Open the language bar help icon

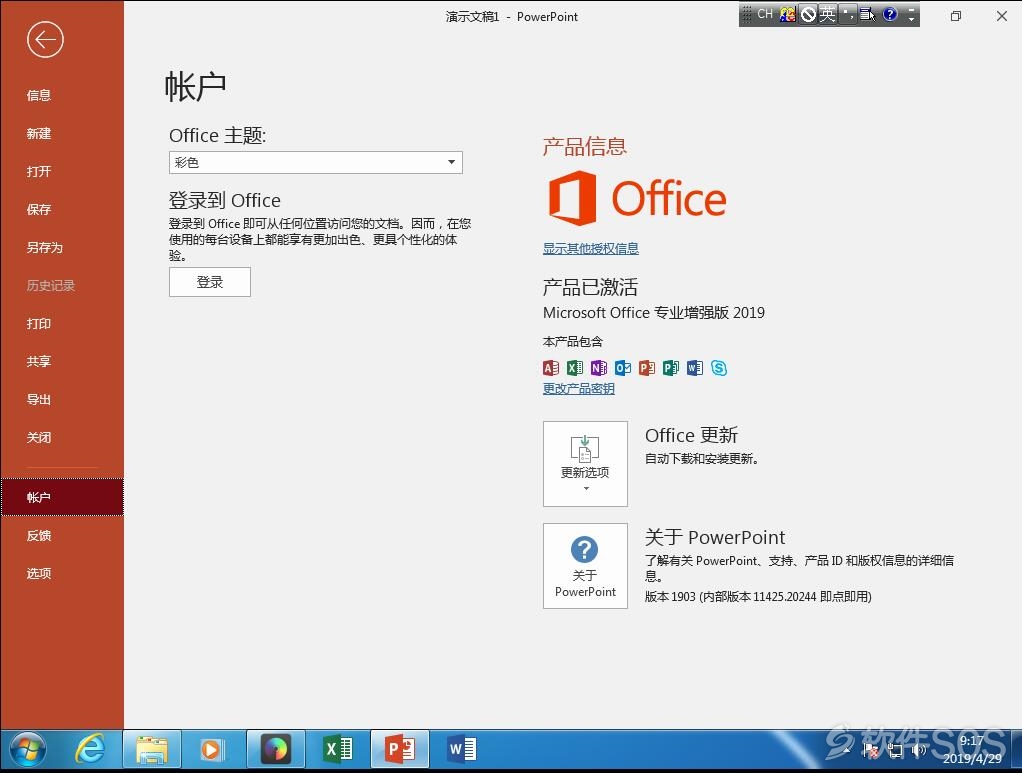(890, 14)
